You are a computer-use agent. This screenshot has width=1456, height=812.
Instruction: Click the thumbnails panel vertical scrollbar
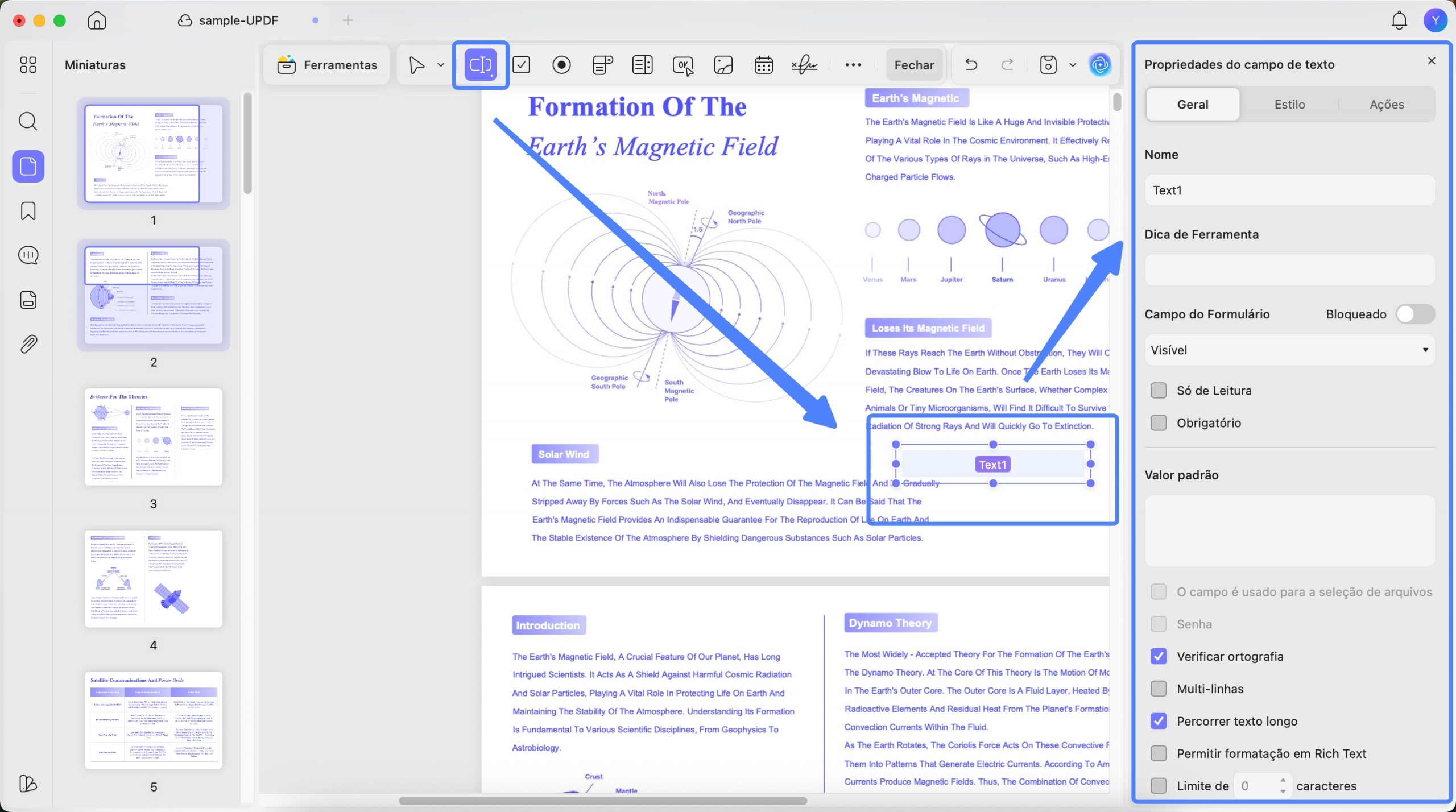pos(247,143)
